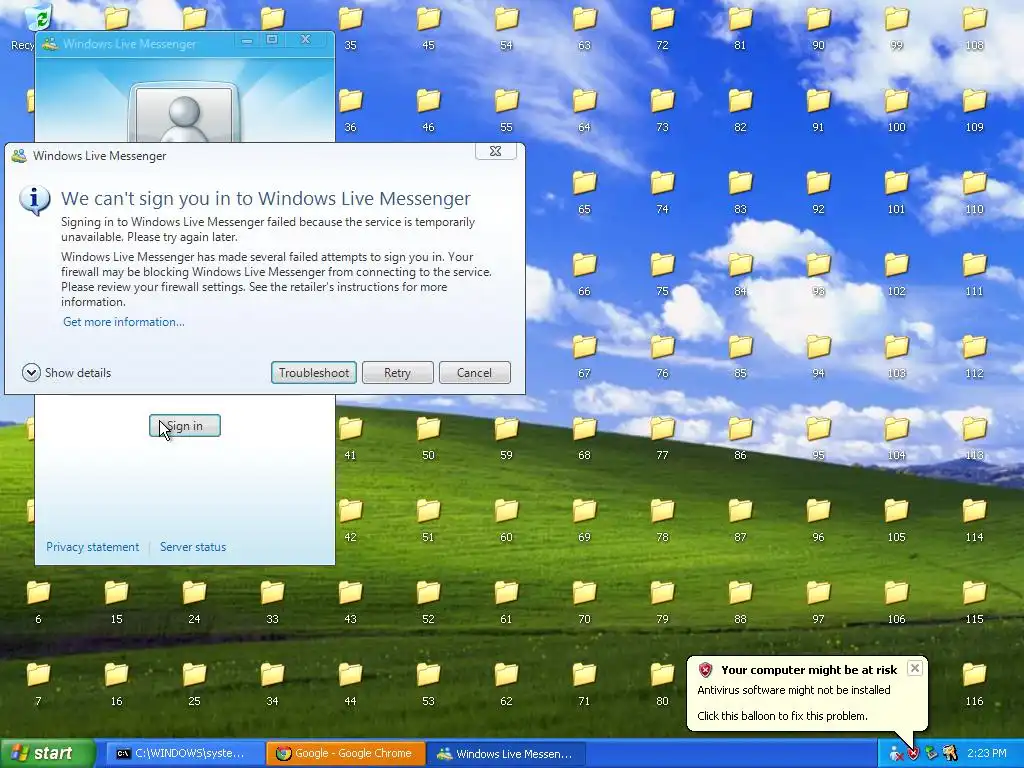This screenshot has width=1024, height=768.
Task: Switch to Google Chrome in the taskbar
Action: (x=345, y=754)
